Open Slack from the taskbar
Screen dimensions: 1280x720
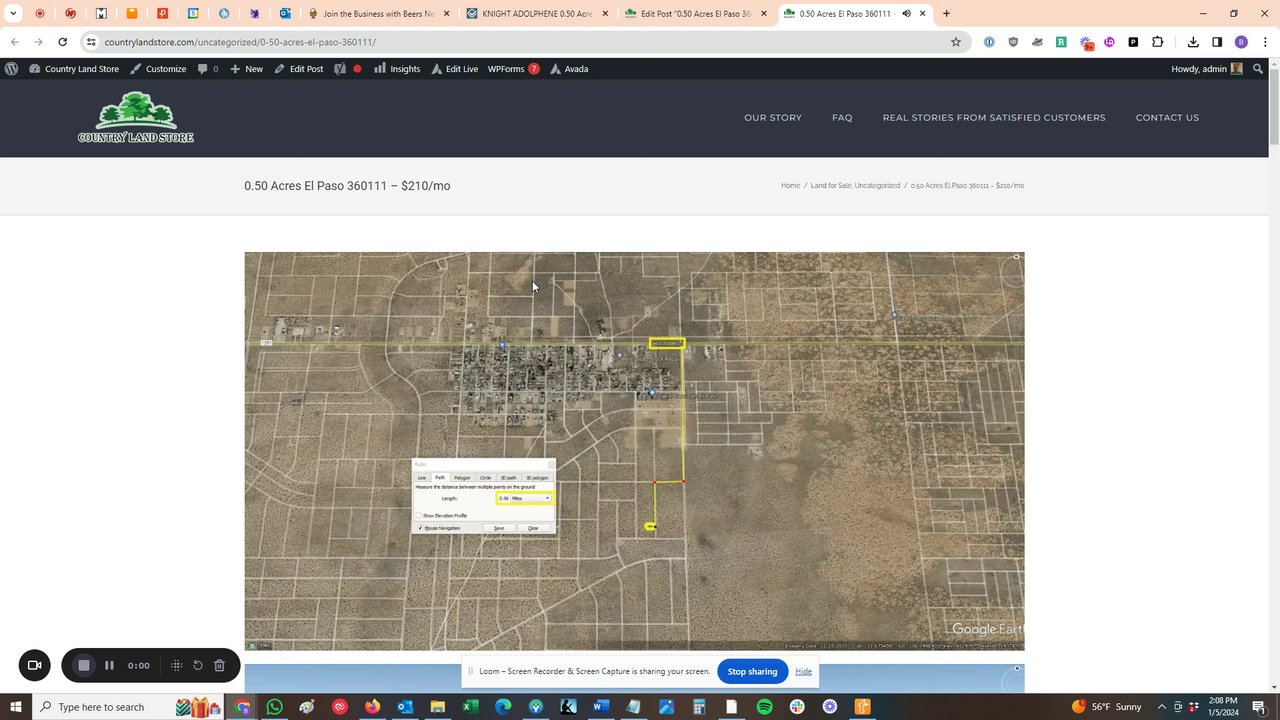click(797, 707)
